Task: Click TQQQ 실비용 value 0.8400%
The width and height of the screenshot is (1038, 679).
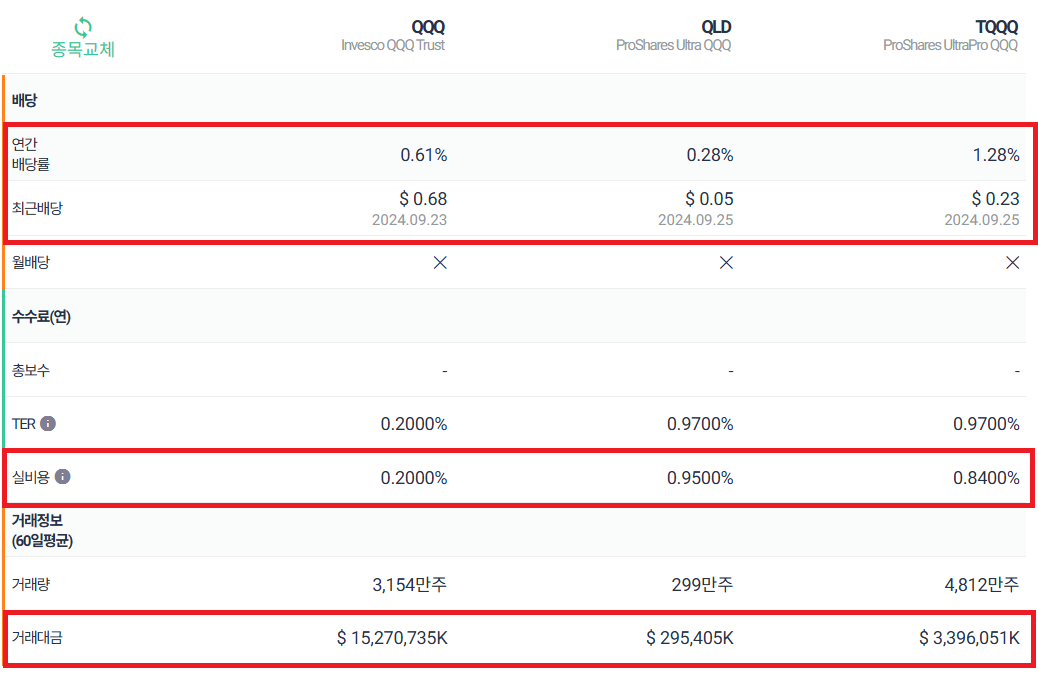Action: point(986,478)
